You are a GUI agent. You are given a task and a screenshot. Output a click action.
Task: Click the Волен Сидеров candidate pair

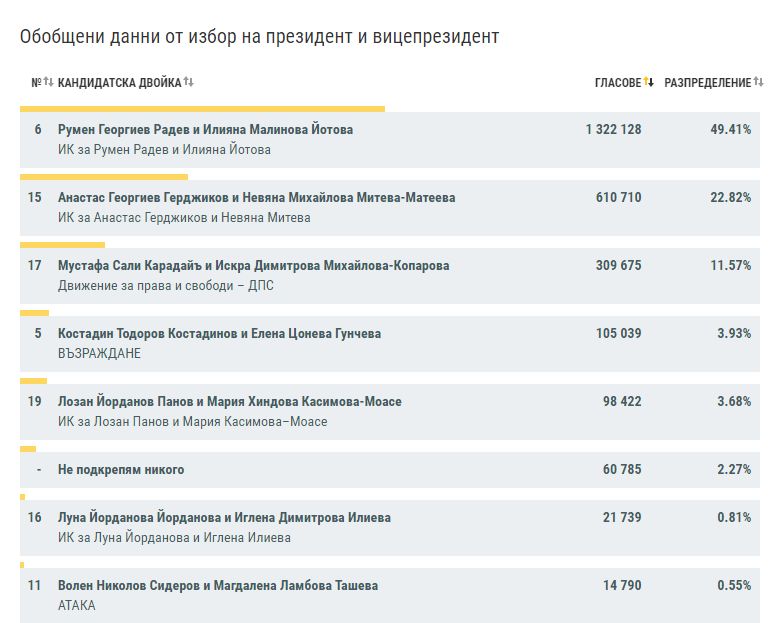(x=218, y=586)
